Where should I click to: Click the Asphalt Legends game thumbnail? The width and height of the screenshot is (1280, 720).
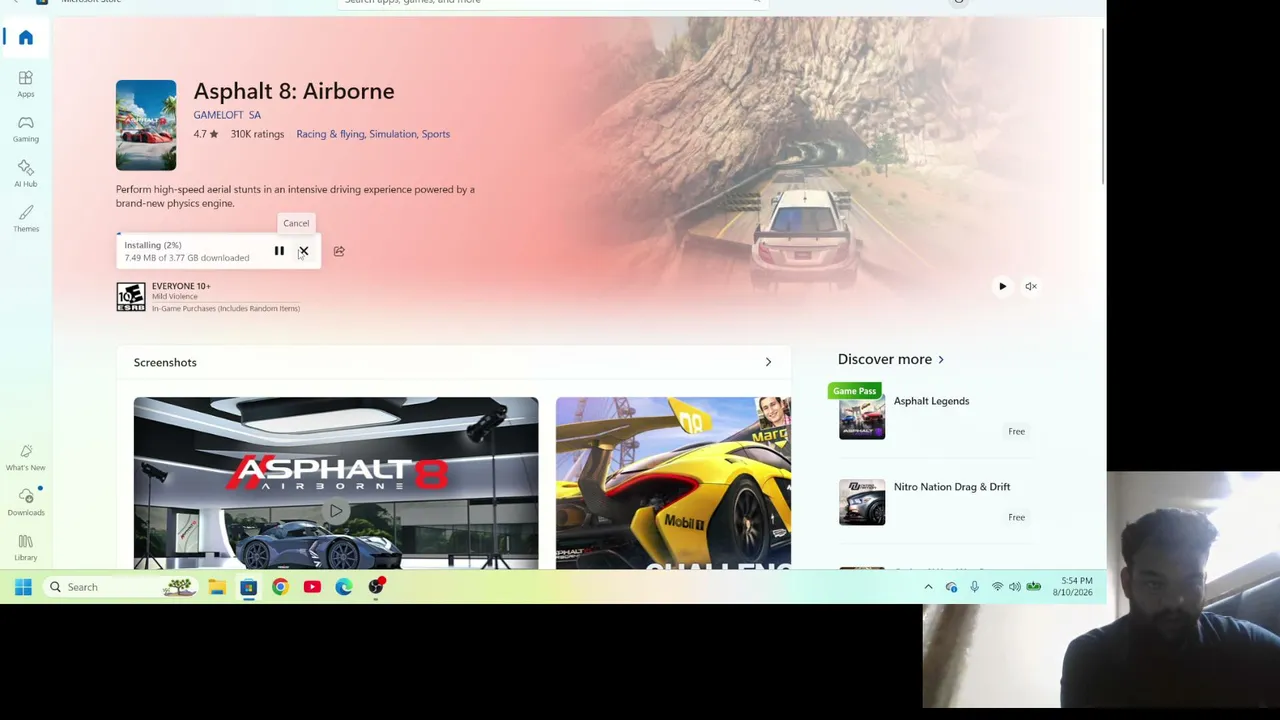[x=862, y=416]
